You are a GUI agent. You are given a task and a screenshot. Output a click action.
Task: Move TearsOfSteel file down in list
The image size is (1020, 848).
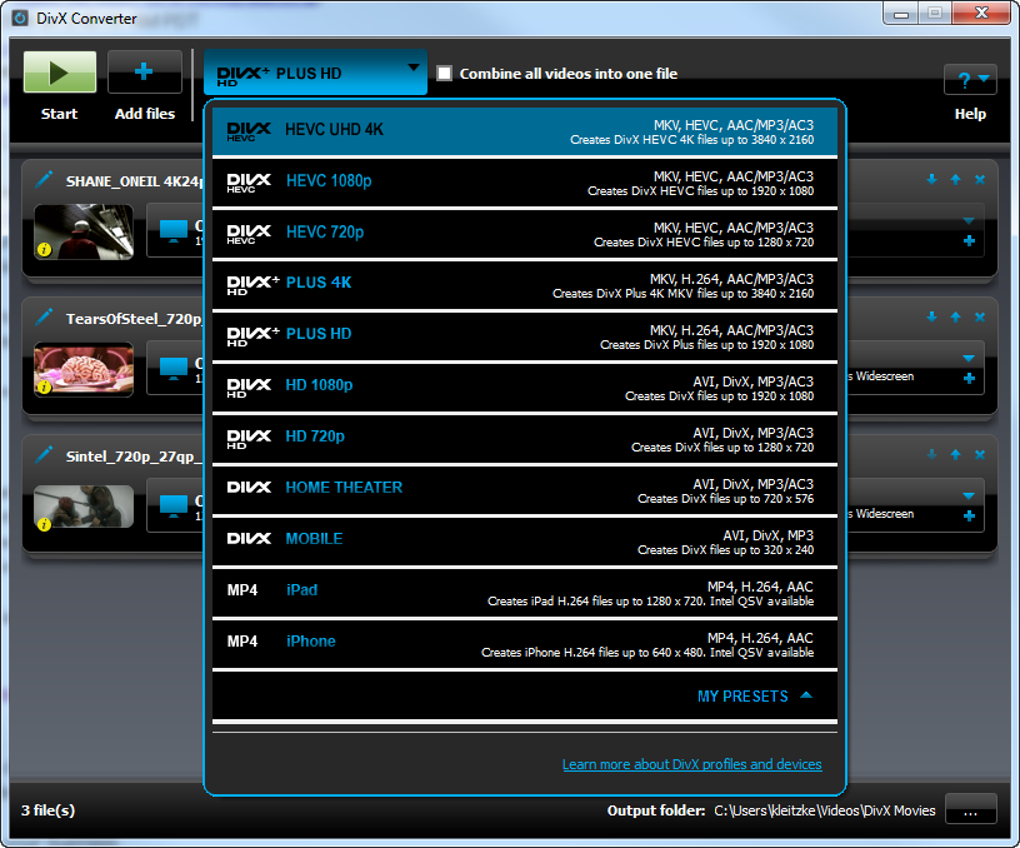click(x=932, y=317)
